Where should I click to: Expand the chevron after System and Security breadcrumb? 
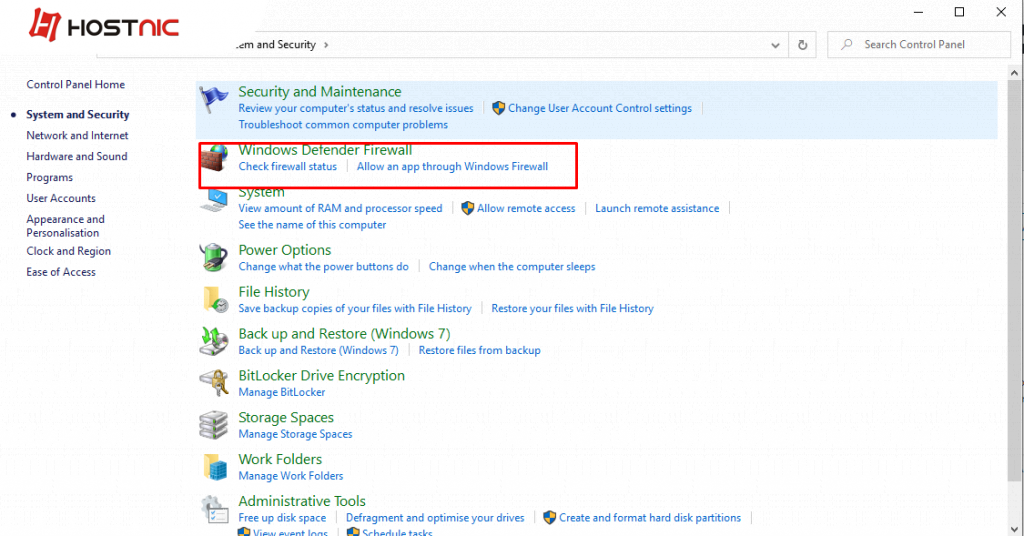tap(326, 45)
